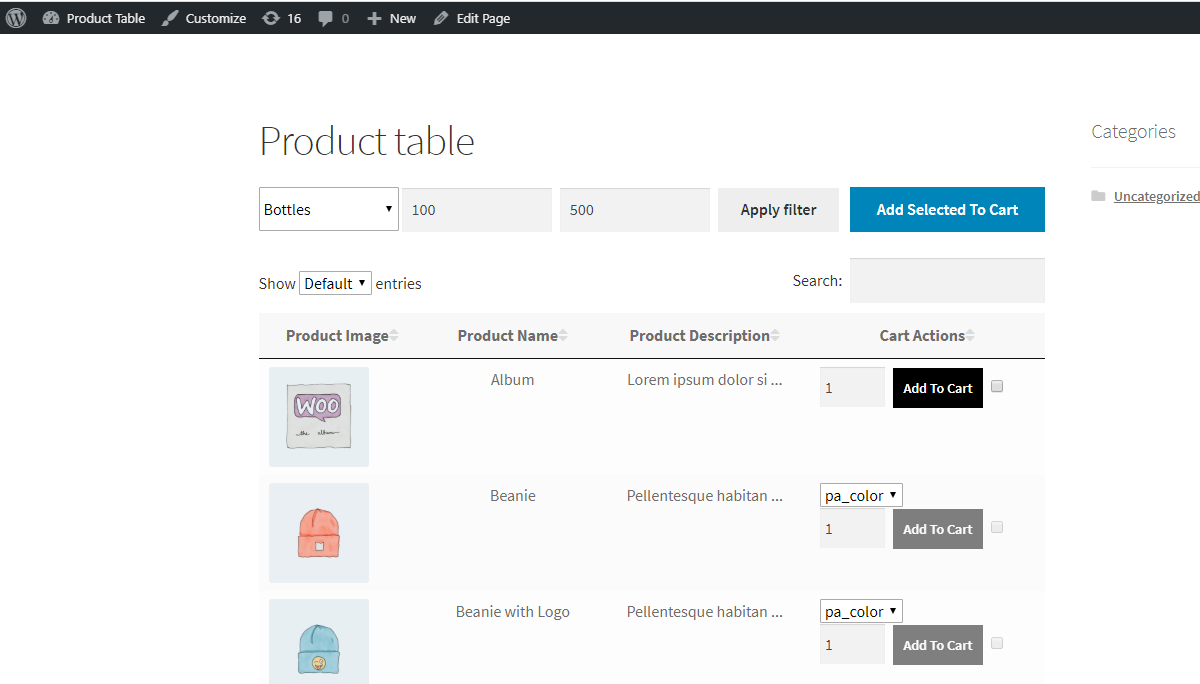
Task: Enable the checkbox next to Beanie's Add To Cart
Action: tap(997, 527)
